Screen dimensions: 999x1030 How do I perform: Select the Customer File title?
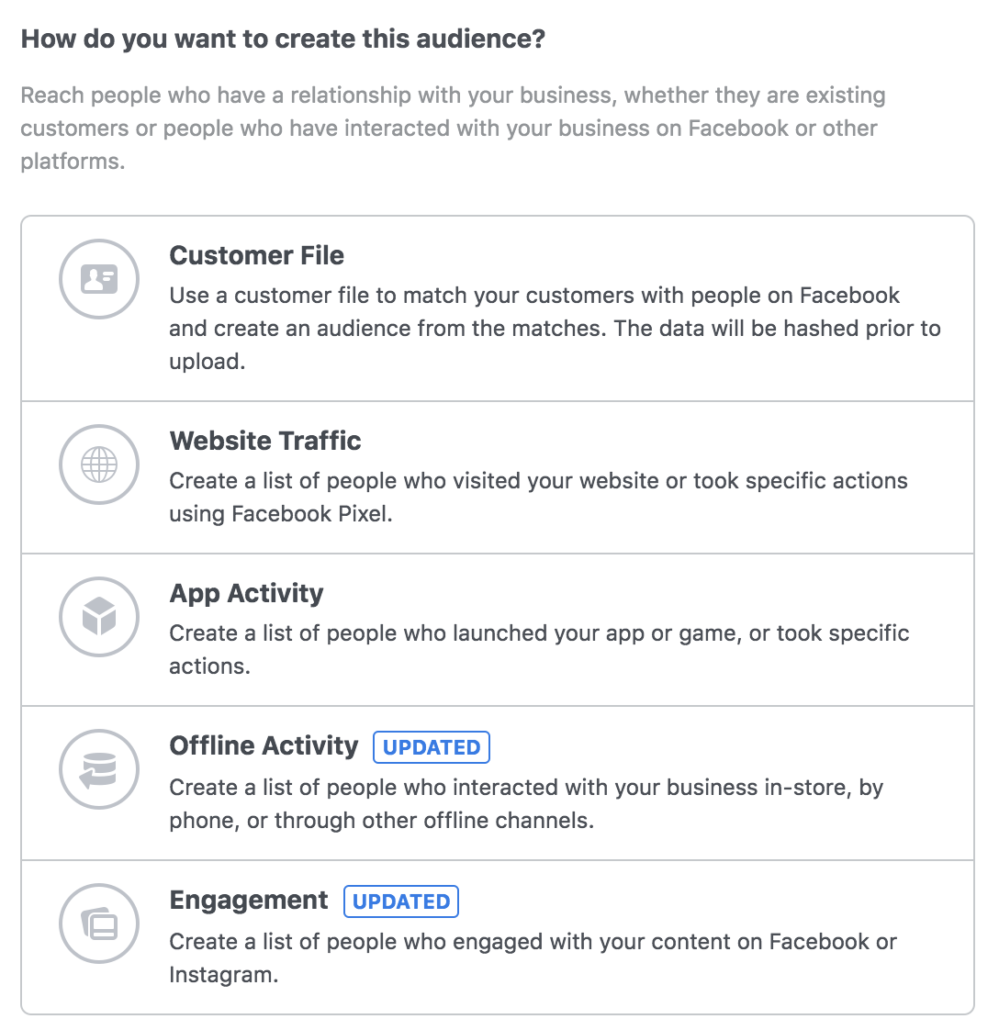click(x=257, y=256)
